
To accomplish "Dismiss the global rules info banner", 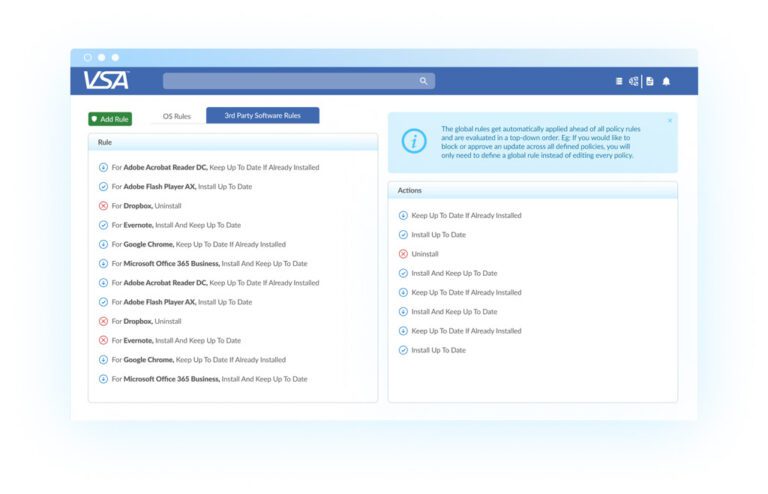I will [669, 120].
